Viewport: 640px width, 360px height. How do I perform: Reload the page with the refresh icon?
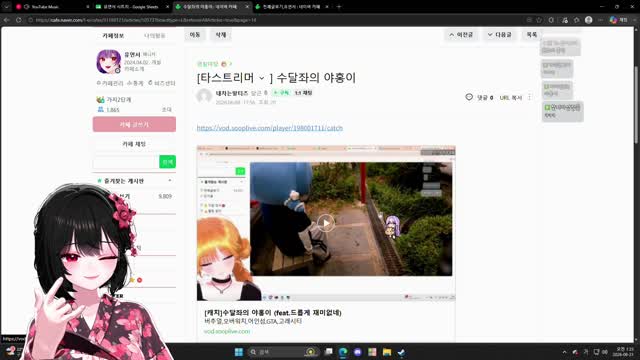[18, 20]
